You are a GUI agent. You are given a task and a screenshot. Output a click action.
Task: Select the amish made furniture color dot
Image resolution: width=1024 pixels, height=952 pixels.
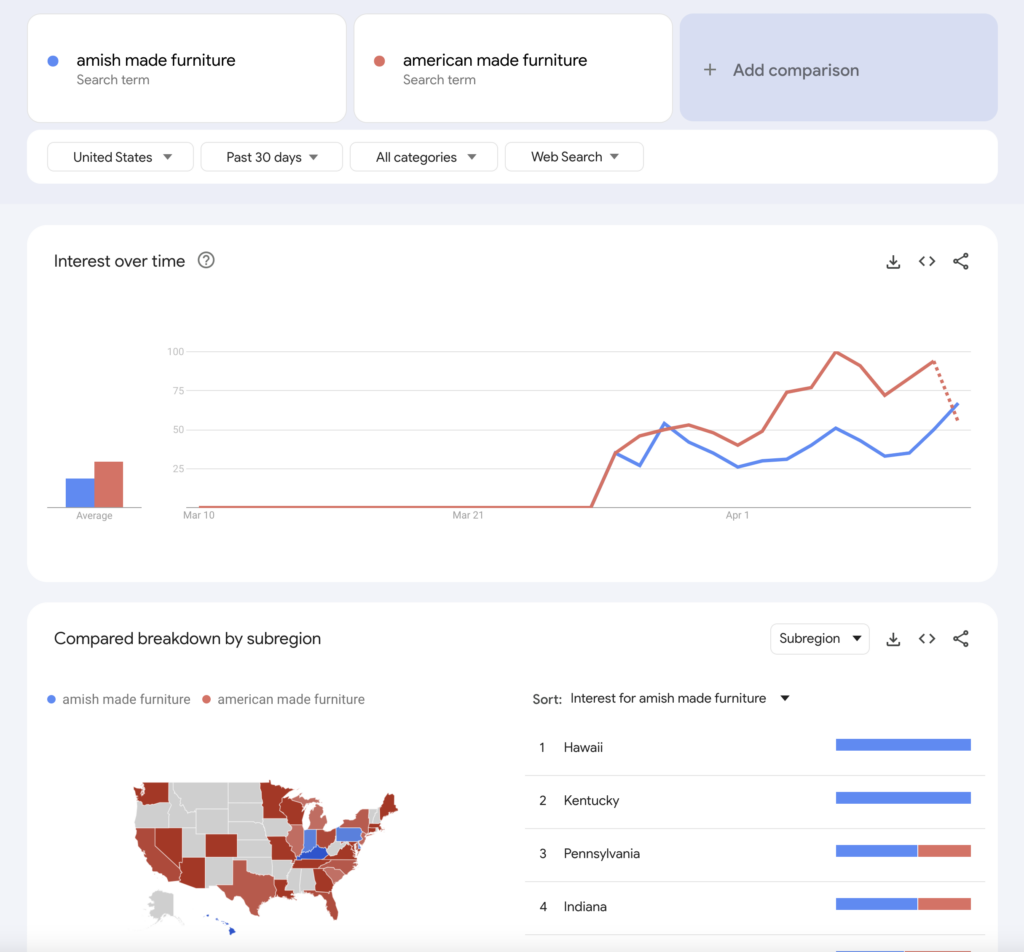[x=51, y=61]
